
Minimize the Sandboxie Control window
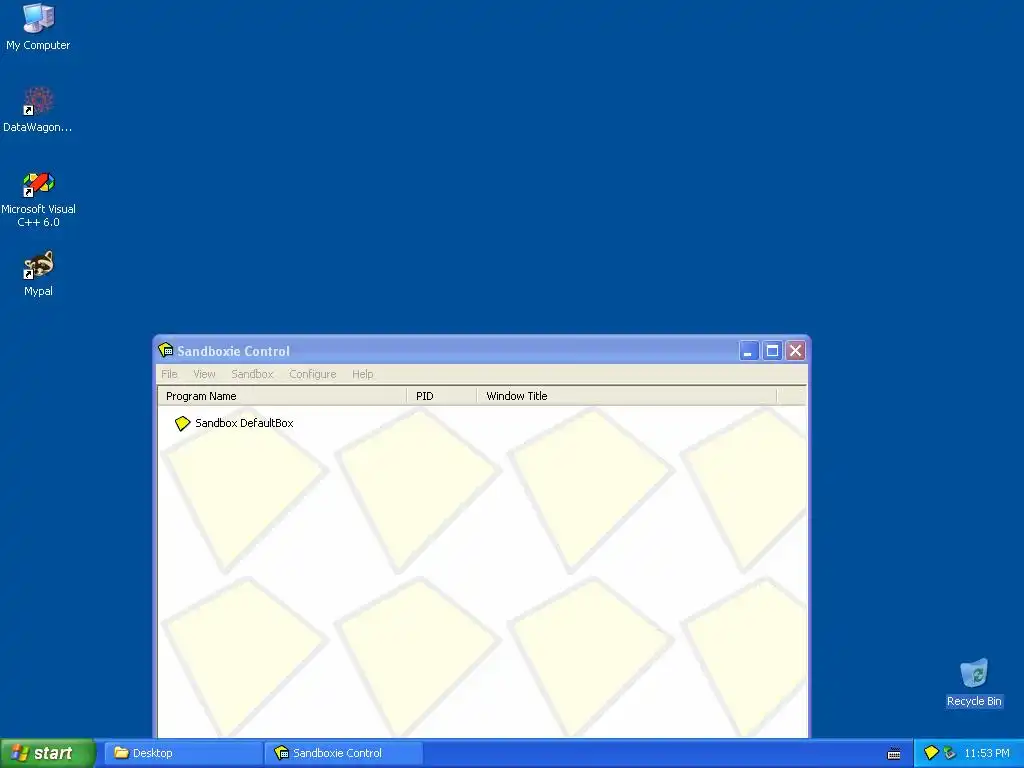point(748,351)
